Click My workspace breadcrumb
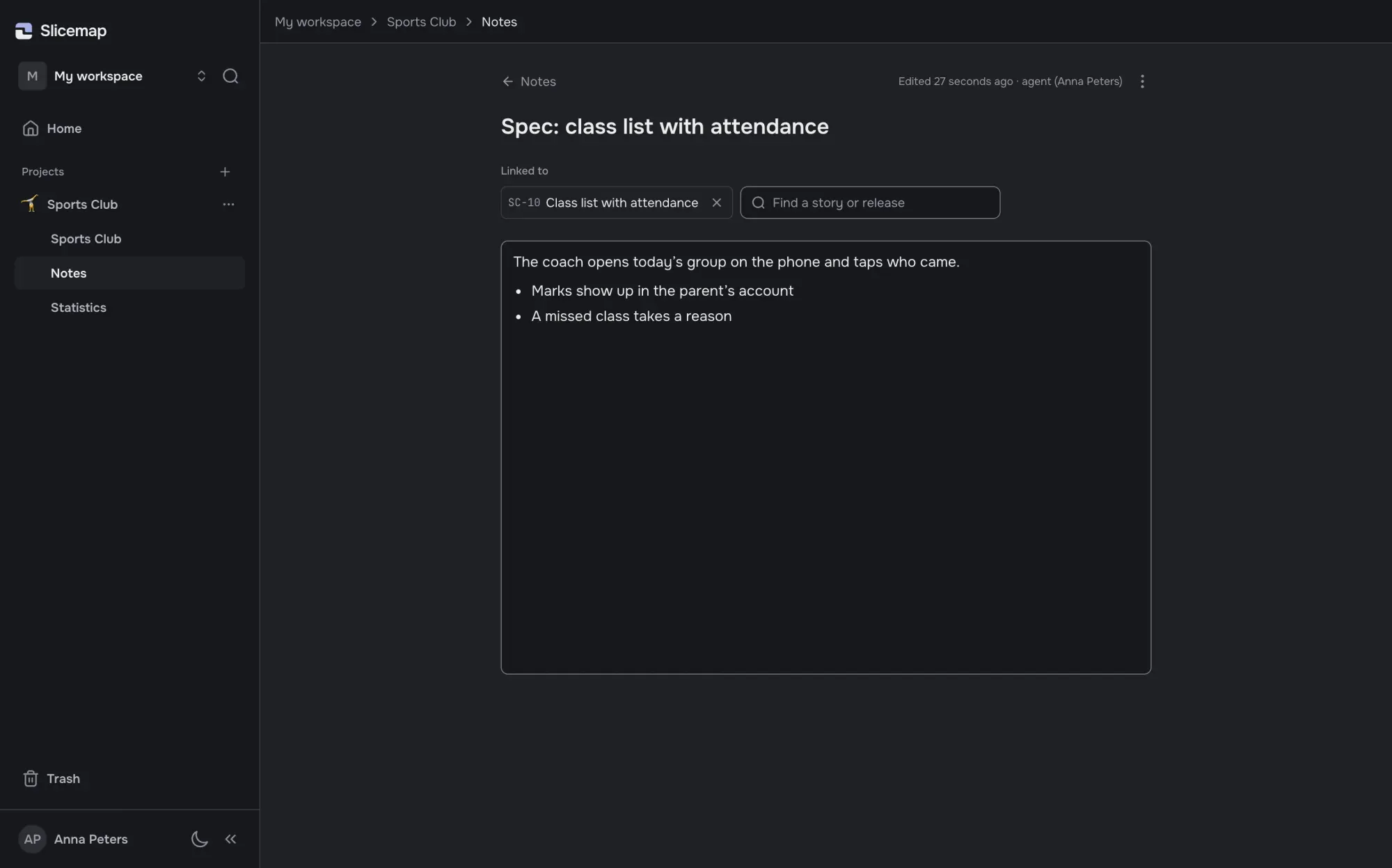 click(318, 22)
